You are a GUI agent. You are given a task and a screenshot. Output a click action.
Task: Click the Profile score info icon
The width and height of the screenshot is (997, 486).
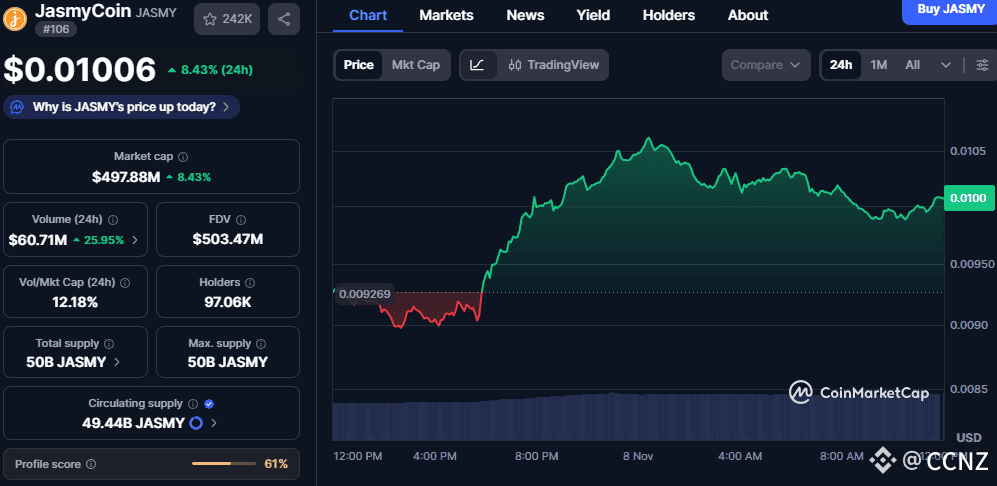(91, 464)
